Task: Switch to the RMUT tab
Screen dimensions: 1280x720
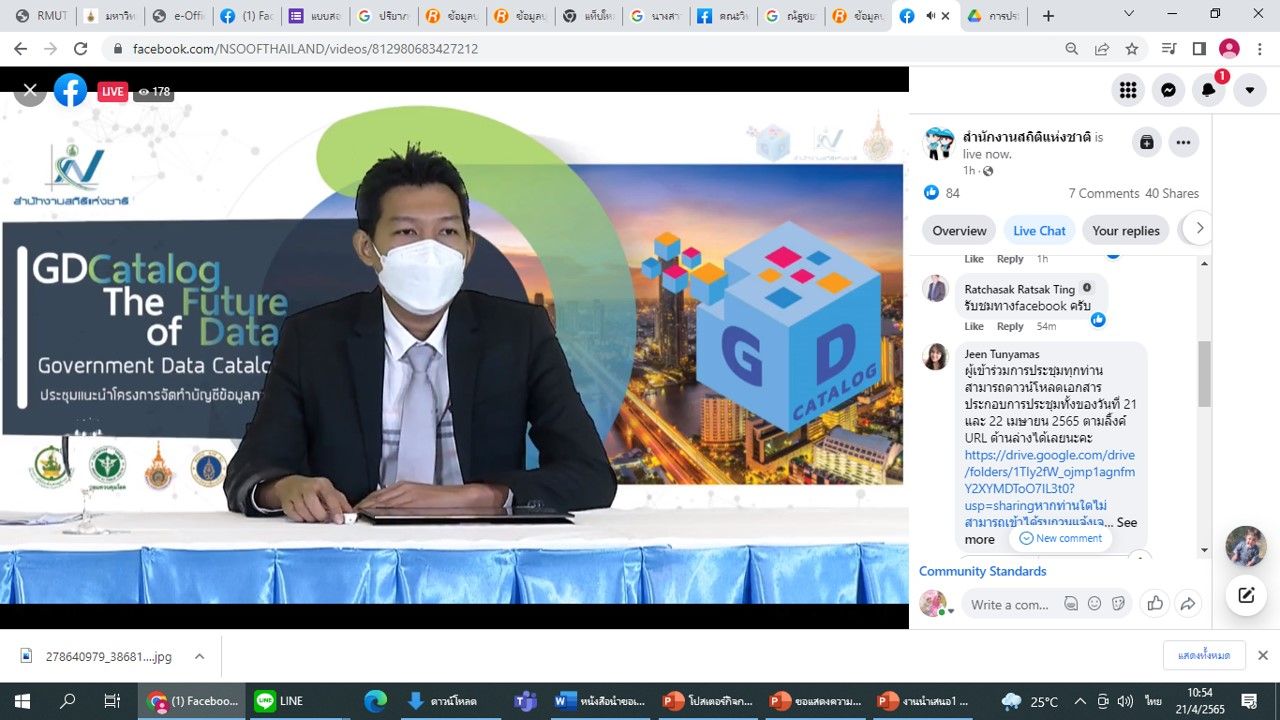Action: click(x=40, y=16)
